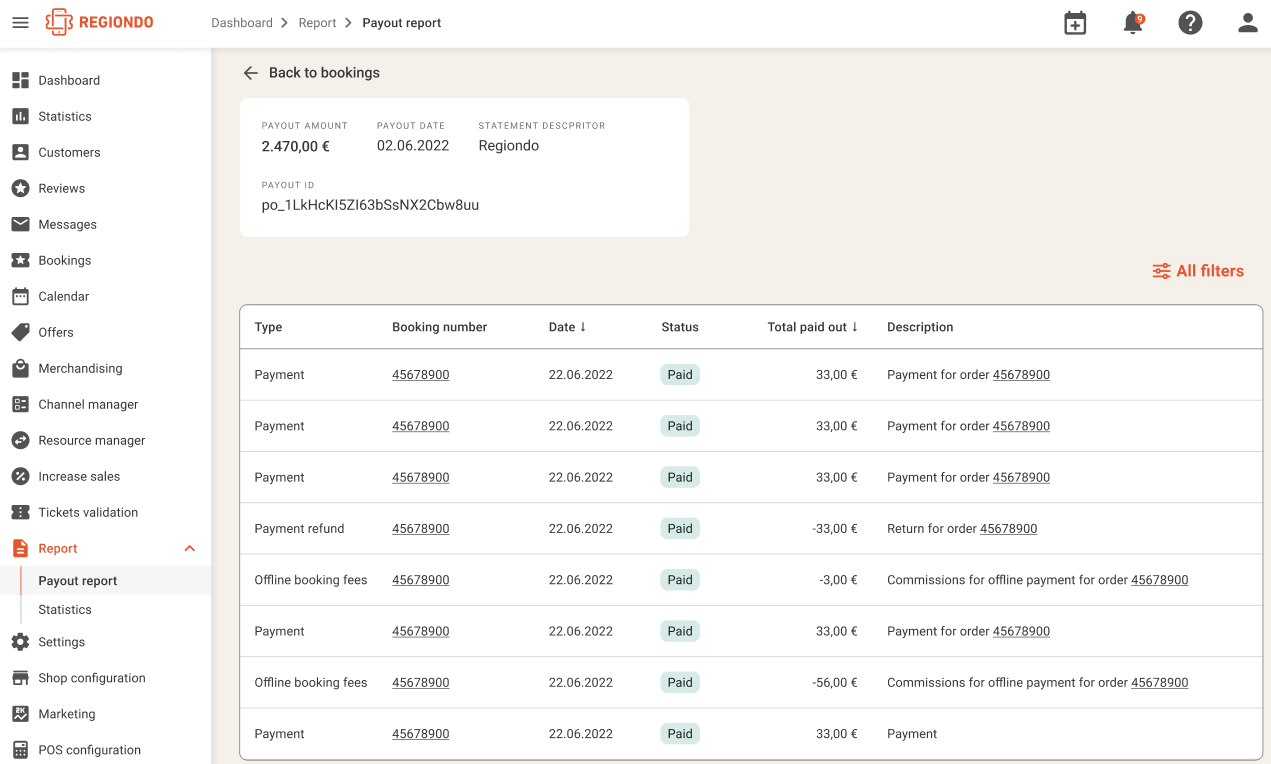This screenshot has width=1271, height=764.
Task: Click the Tickets validation icon
Action: point(20,512)
